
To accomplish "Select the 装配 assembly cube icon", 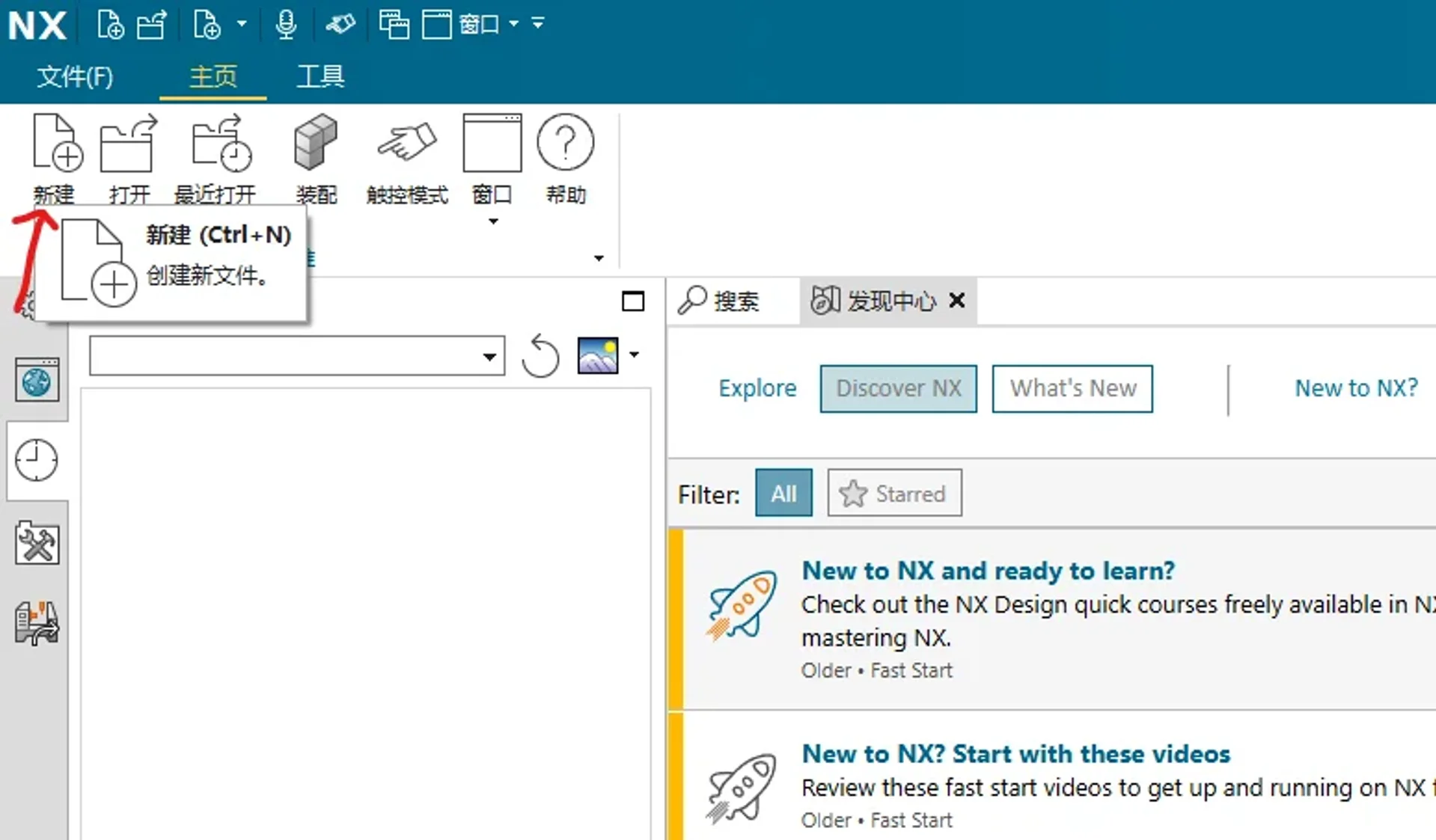I will pos(316,144).
